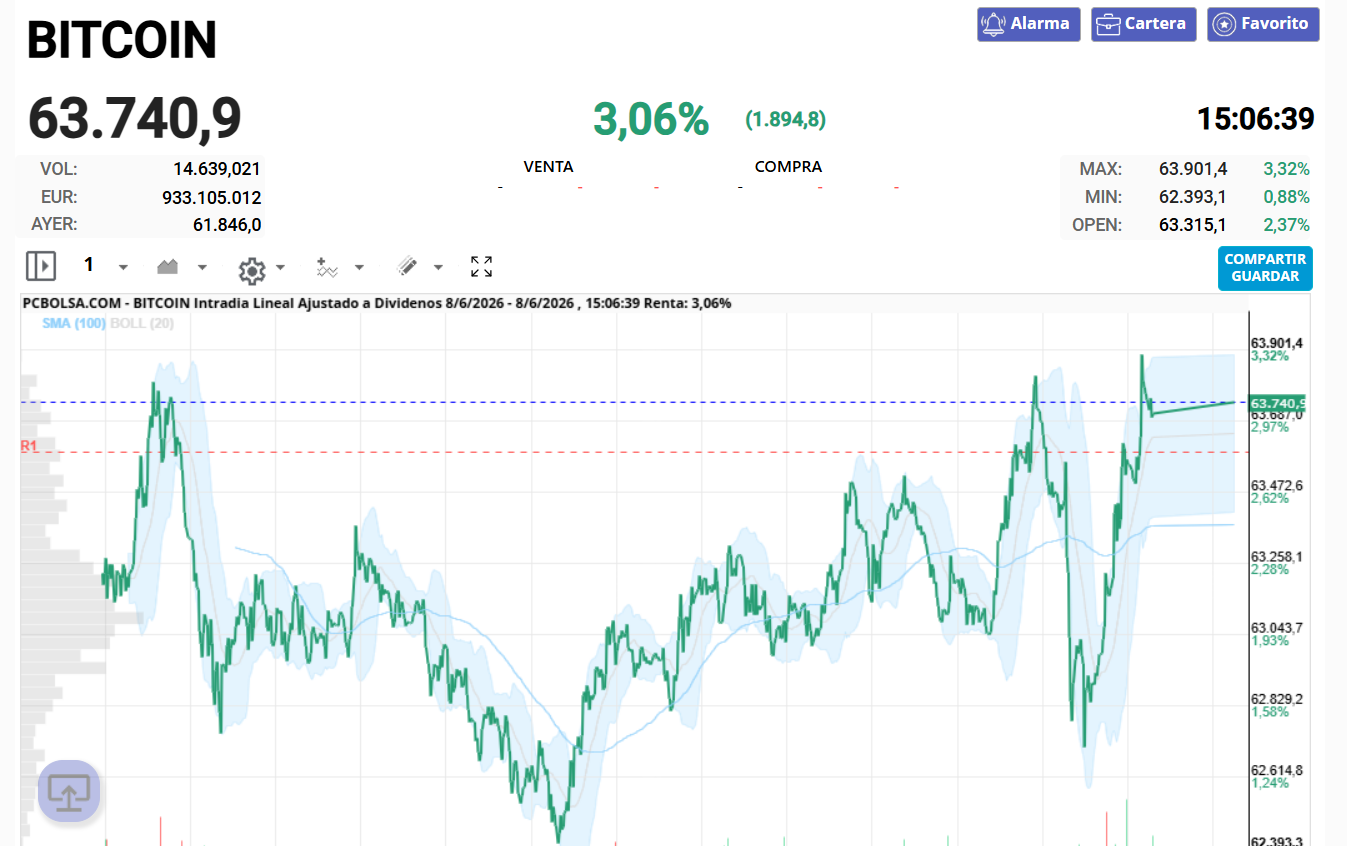Viewport: 1347px width, 846px height.
Task: Open the chart settings gear
Action: click(252, 270)
